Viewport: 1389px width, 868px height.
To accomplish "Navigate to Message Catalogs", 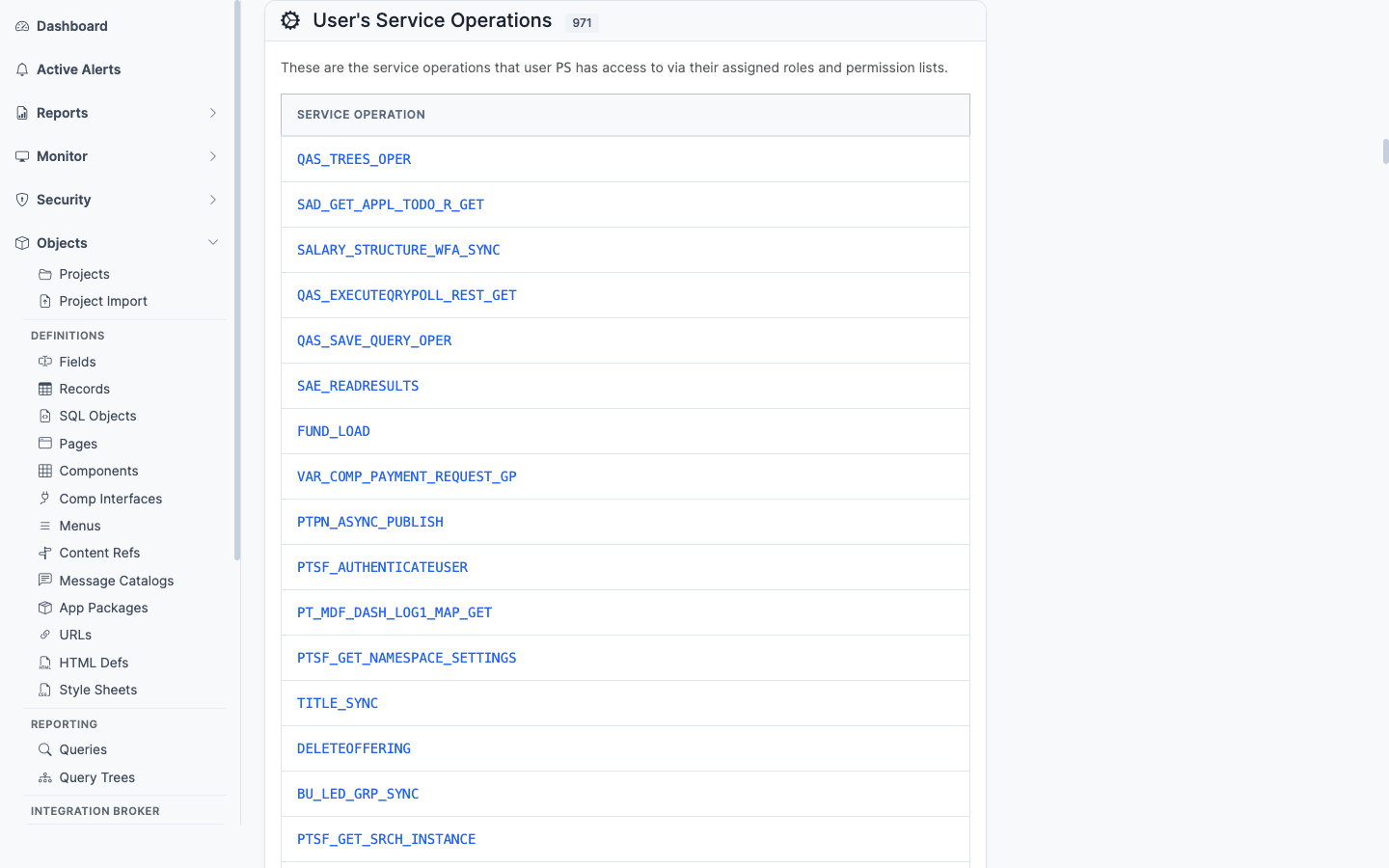I will pos(117,581).
